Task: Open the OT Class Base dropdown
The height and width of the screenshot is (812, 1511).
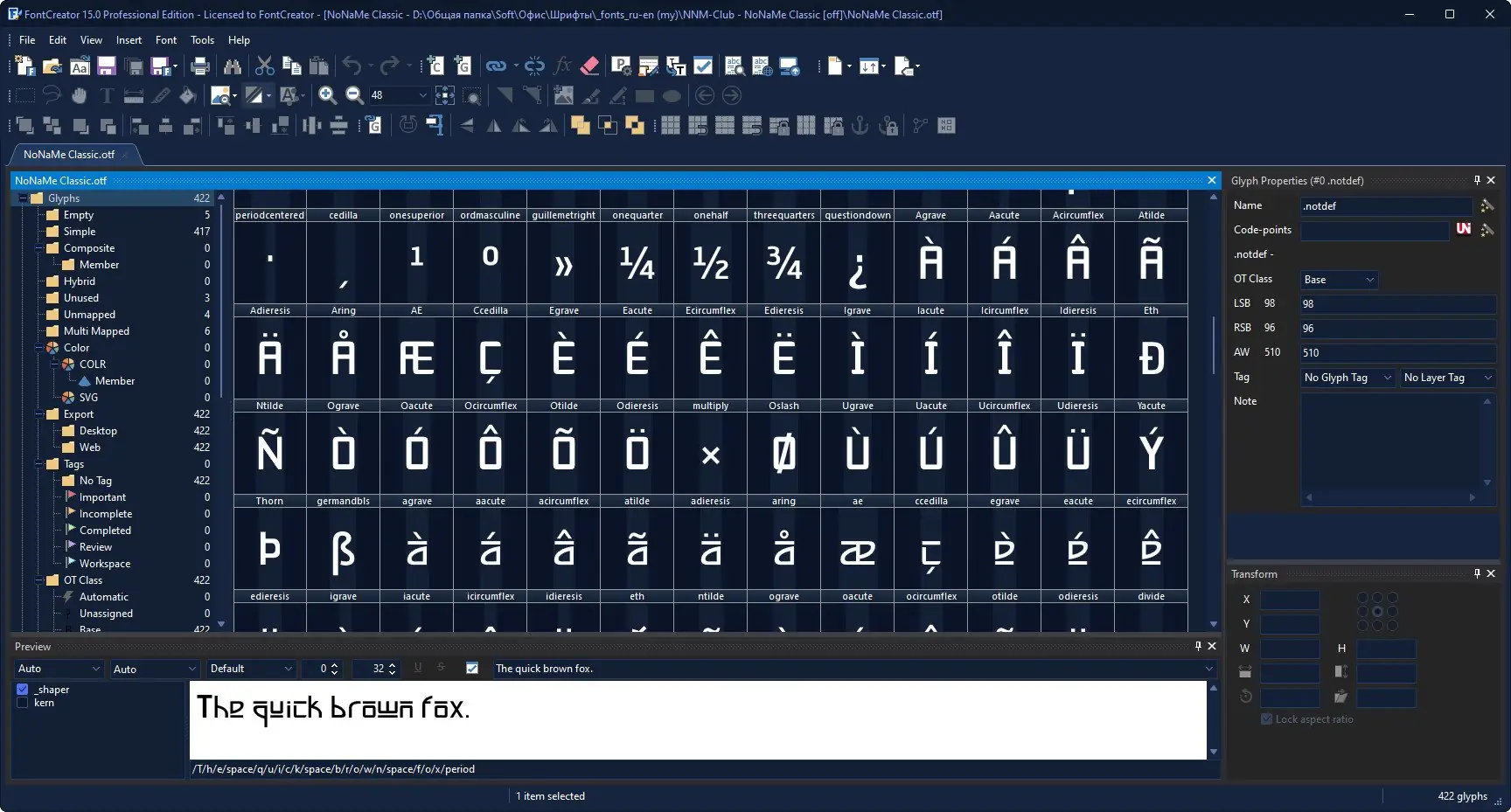Action: 1340,280
